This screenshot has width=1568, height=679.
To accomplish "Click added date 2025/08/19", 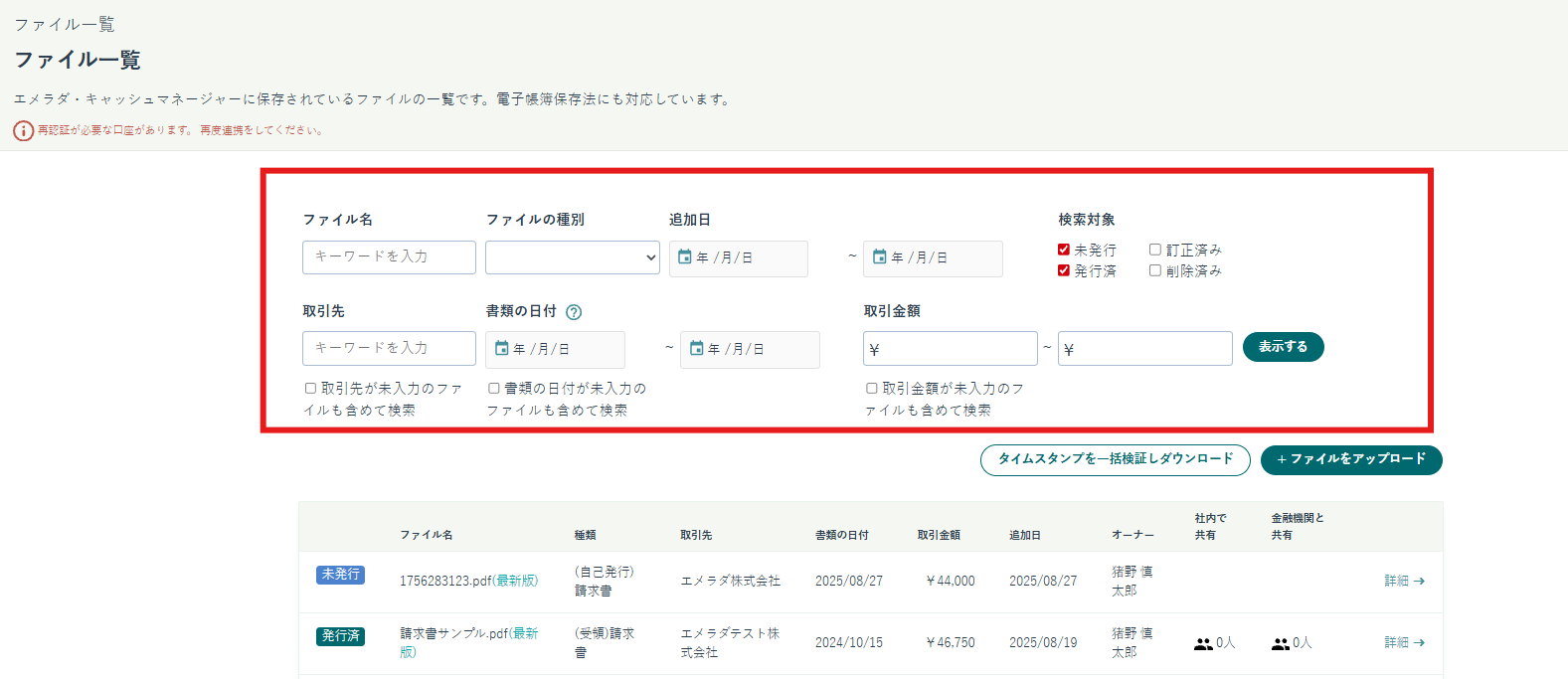I will 1043,642.
